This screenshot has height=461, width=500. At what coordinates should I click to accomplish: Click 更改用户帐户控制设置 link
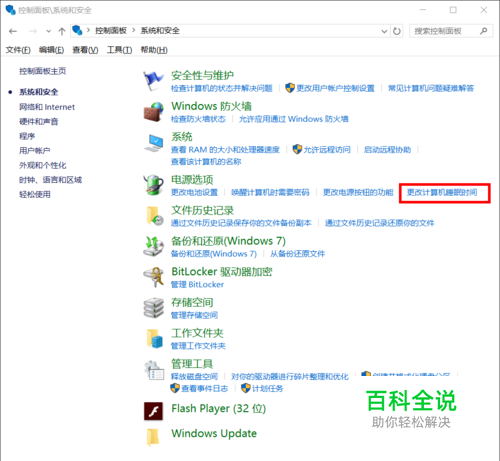335,88
